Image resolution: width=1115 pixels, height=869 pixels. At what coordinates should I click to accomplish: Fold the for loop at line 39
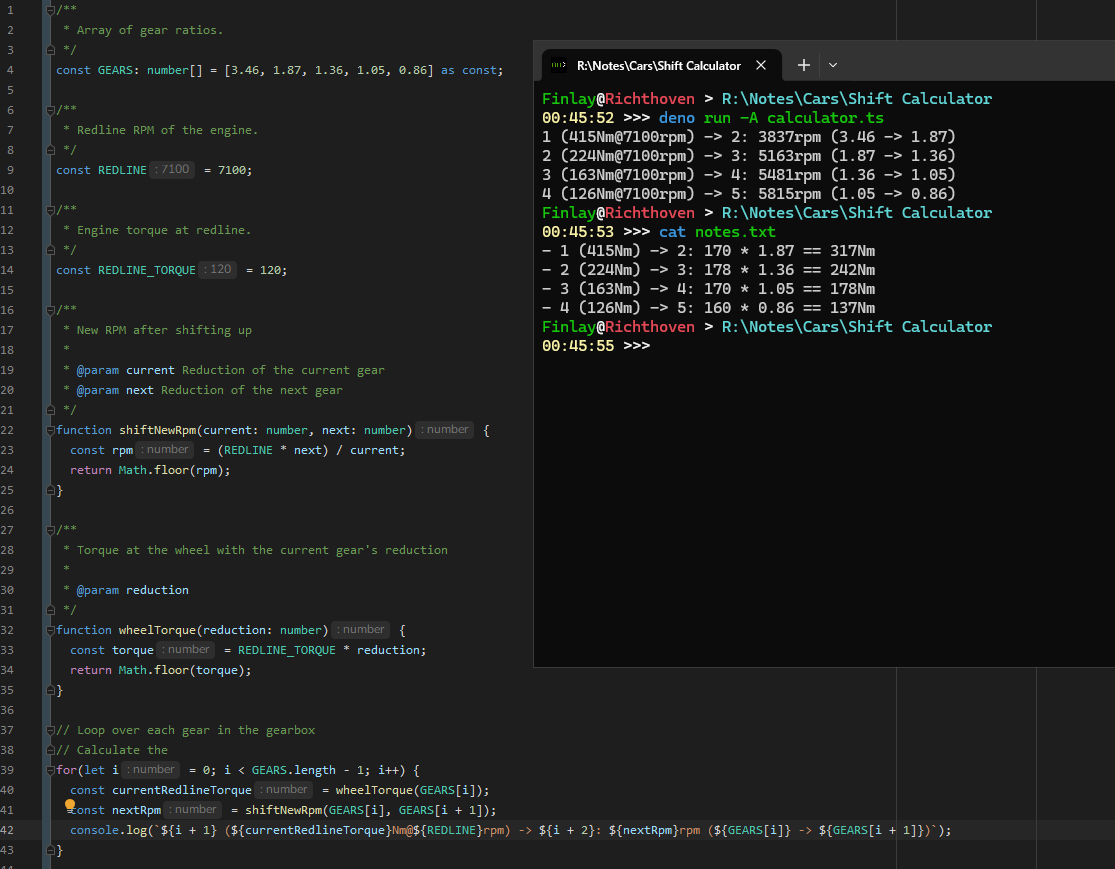point(51,770)
